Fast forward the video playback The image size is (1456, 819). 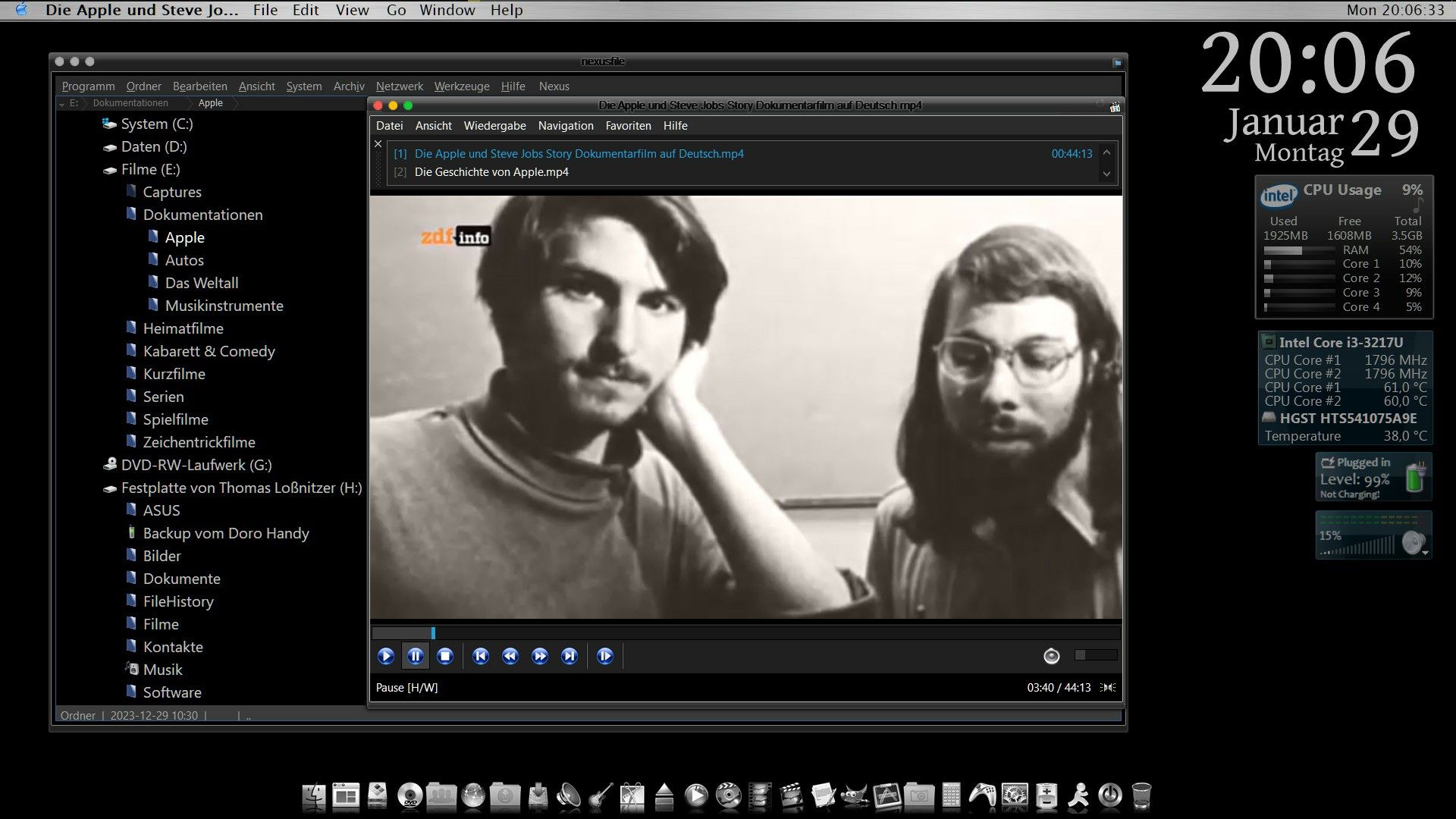[540, 656]
